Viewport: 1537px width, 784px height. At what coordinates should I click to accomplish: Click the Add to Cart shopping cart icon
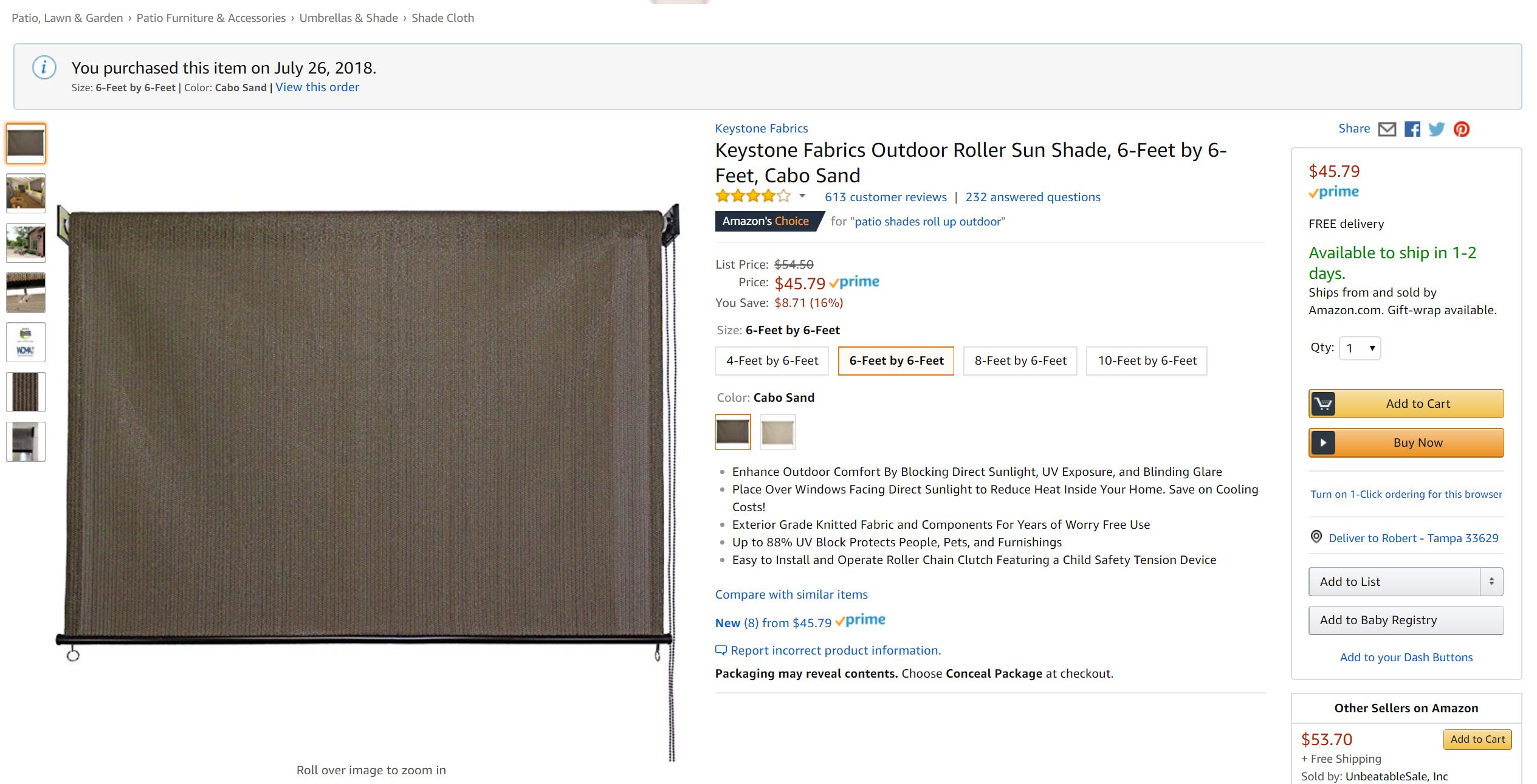pos(1323,404)
